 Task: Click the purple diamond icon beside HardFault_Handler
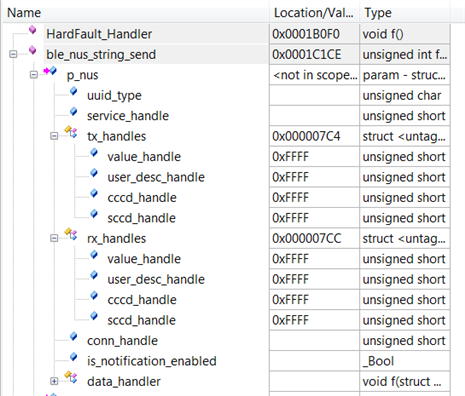32,30
